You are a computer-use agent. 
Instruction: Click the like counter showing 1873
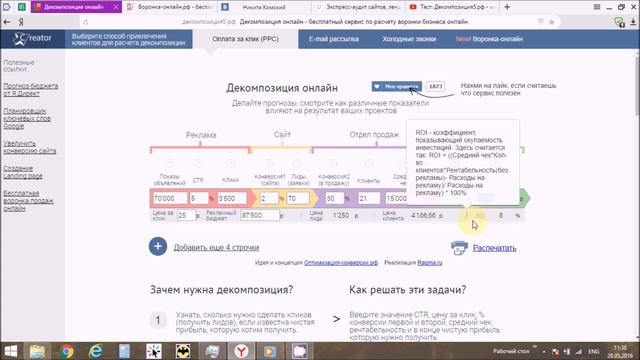point(435,86)
